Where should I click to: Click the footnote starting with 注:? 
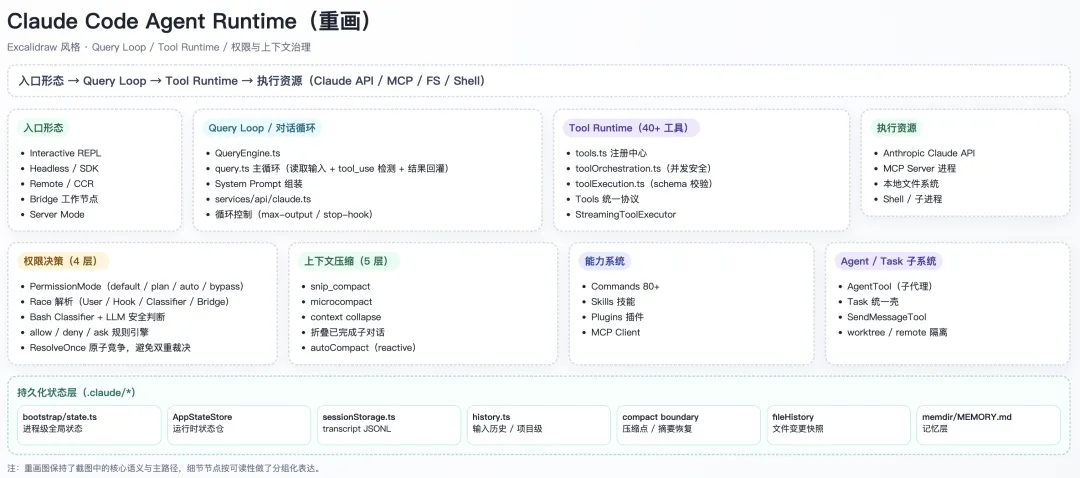tap(165, 468)
